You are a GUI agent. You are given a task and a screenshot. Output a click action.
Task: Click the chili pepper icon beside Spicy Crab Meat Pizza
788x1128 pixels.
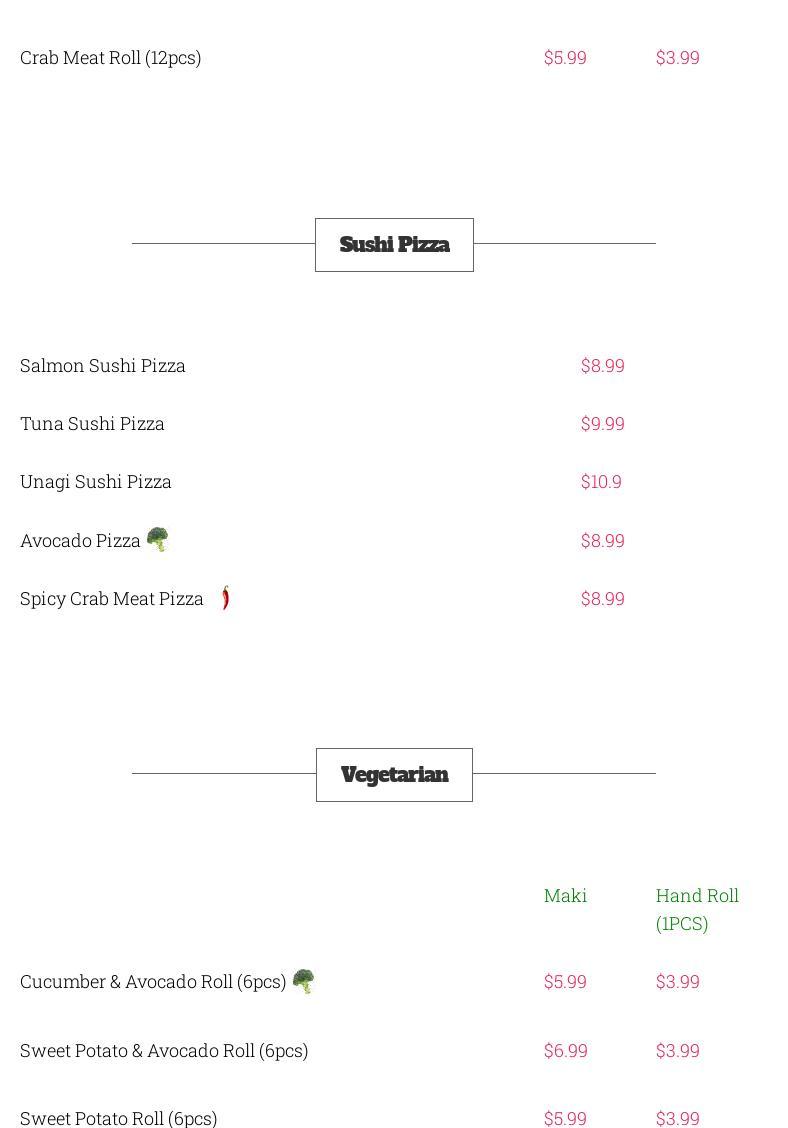coord(226,598)
